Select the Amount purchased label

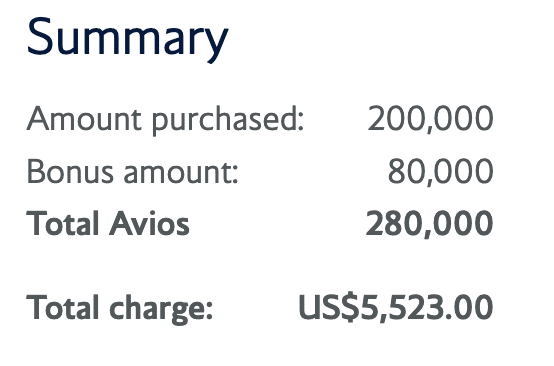pyautogui.click(x=165, y=120)
